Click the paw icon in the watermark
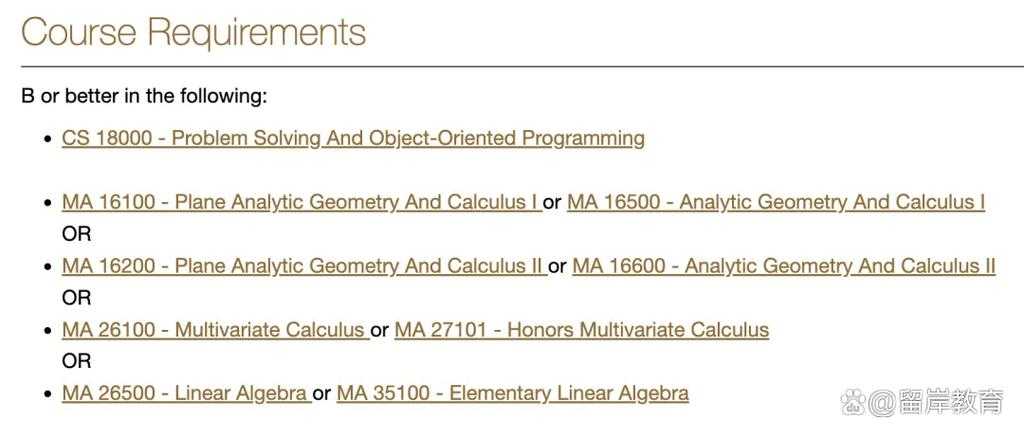 tap(852, 403)
